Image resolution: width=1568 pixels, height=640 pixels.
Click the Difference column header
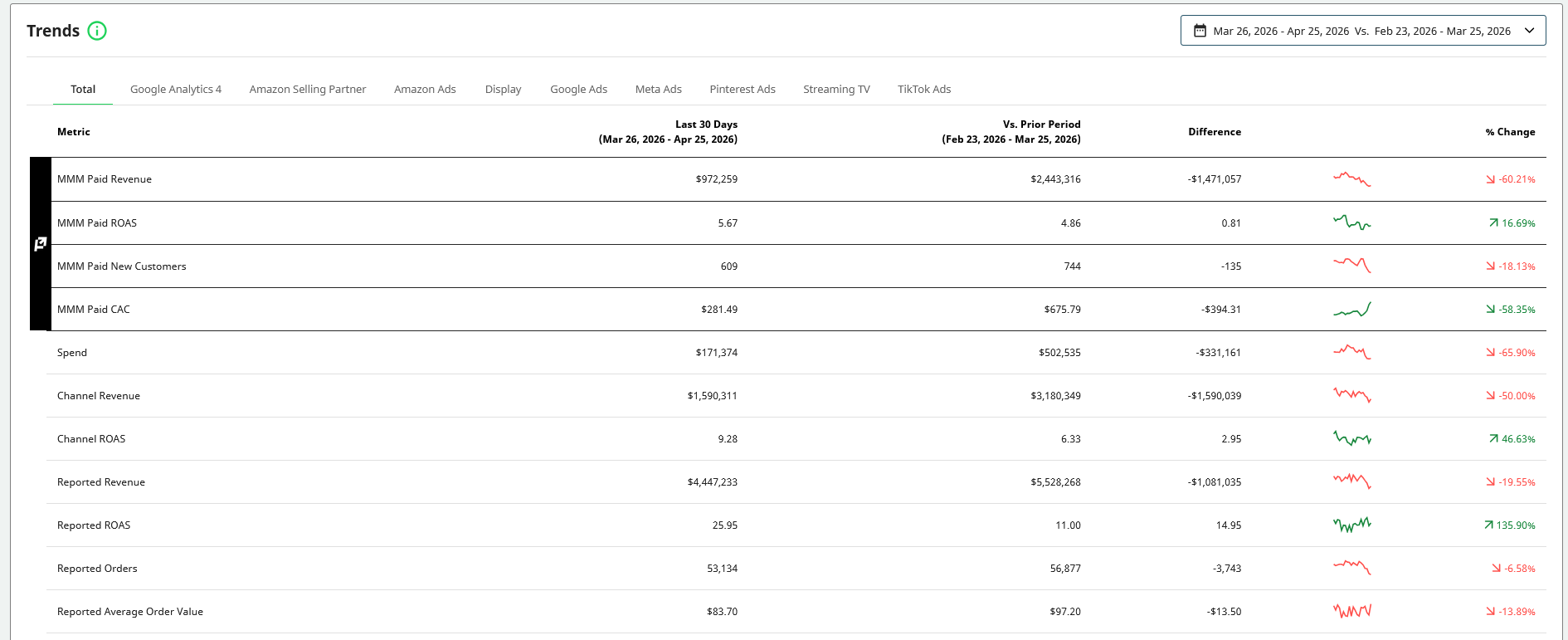click(1214, 132)
